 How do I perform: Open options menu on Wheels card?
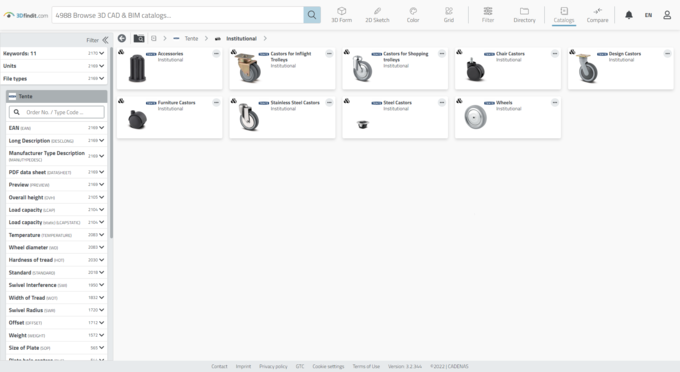tap(555, 102)
